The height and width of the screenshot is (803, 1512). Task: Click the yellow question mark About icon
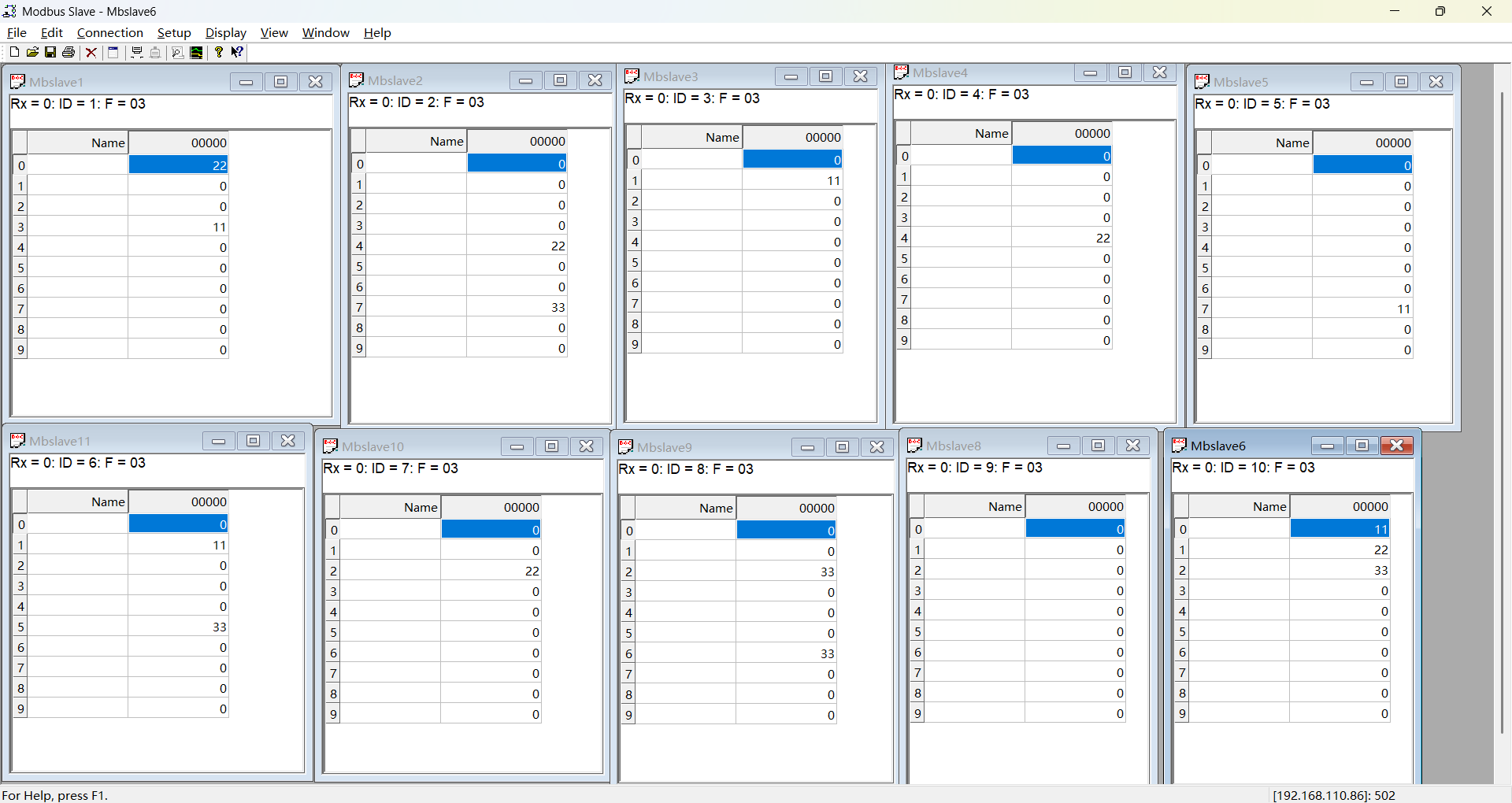(219, 53)
